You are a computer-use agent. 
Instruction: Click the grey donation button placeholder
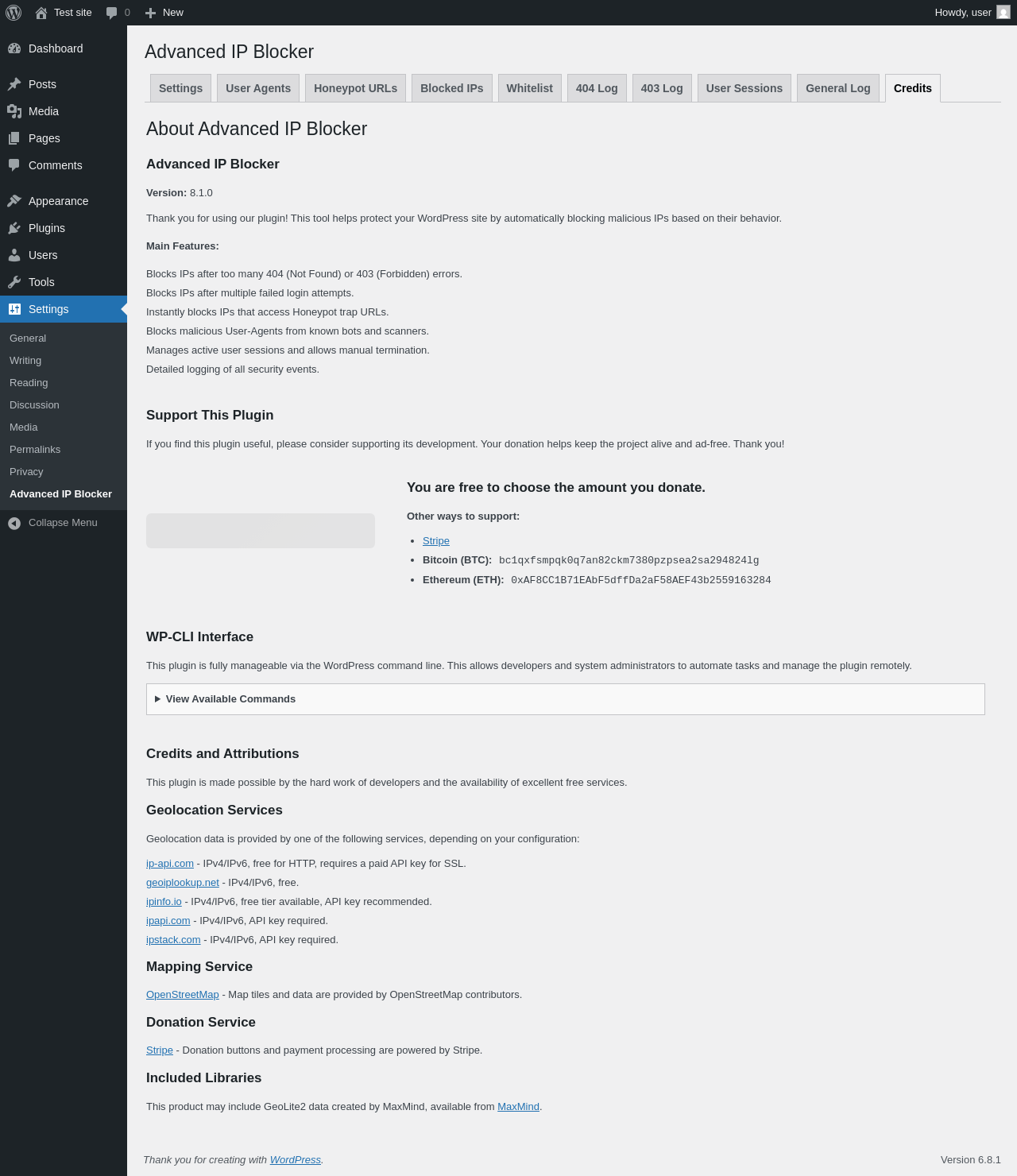click(x=261, y=531)
